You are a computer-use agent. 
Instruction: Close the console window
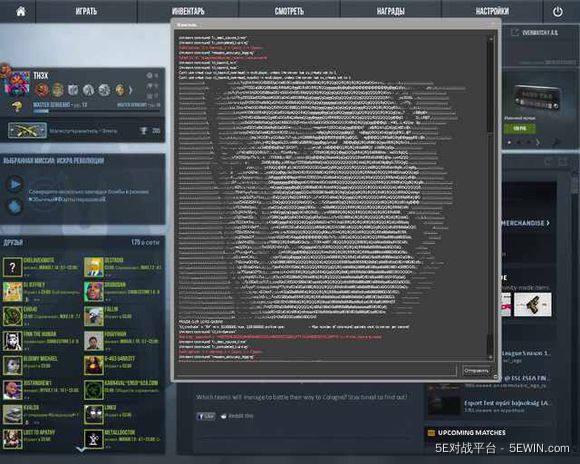[x=493, y=24]
